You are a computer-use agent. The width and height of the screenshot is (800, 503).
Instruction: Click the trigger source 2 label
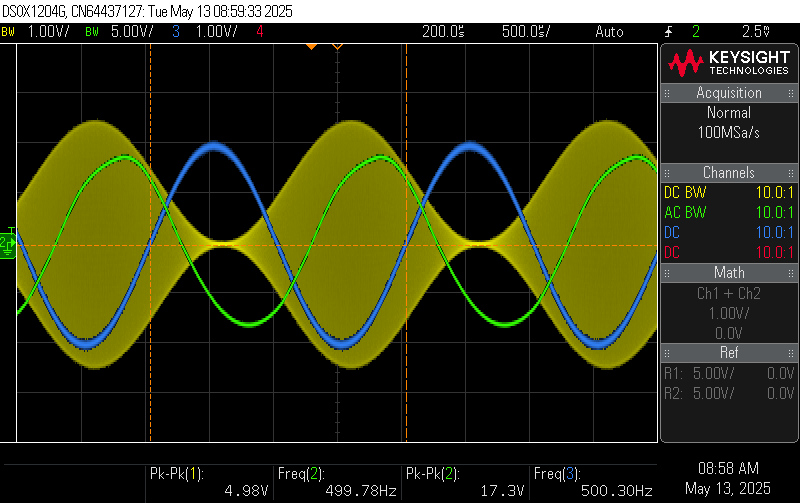pyautogui.click(x=696, y=32)
